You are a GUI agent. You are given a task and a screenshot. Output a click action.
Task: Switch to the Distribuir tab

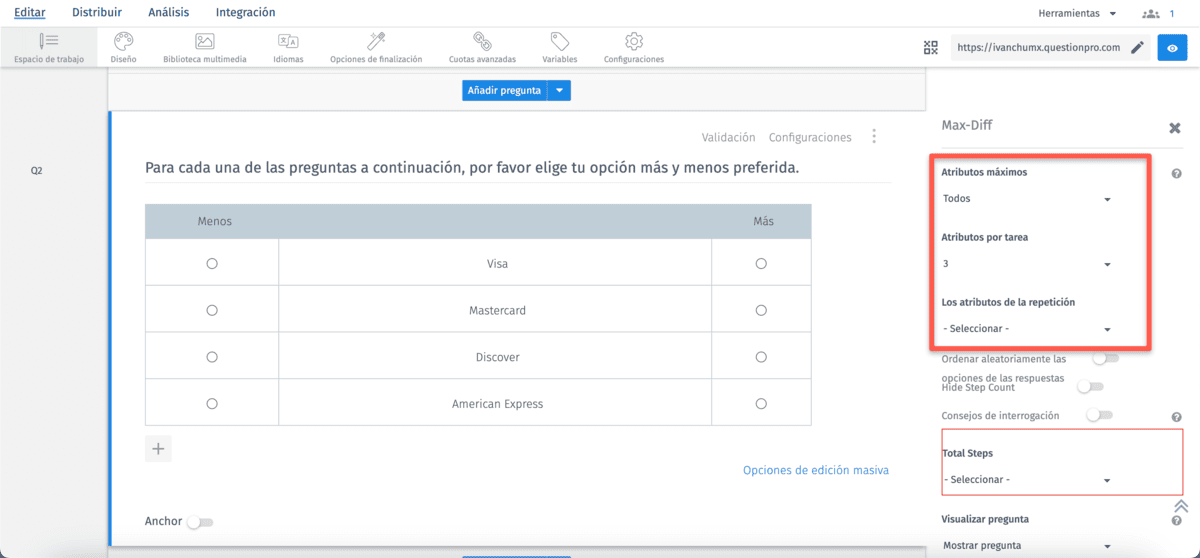point(97,13)
